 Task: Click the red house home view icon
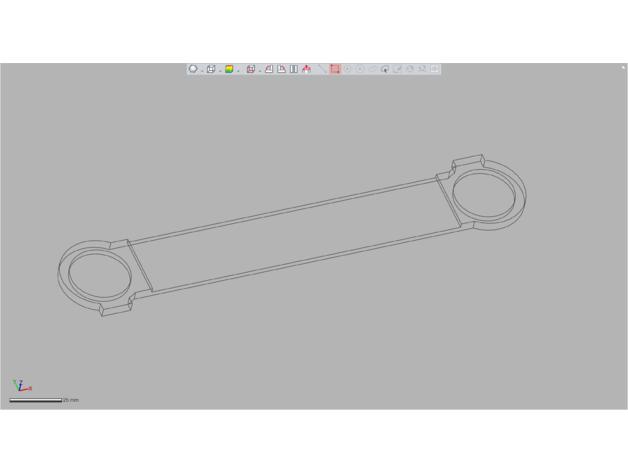[x=307, y=69]
